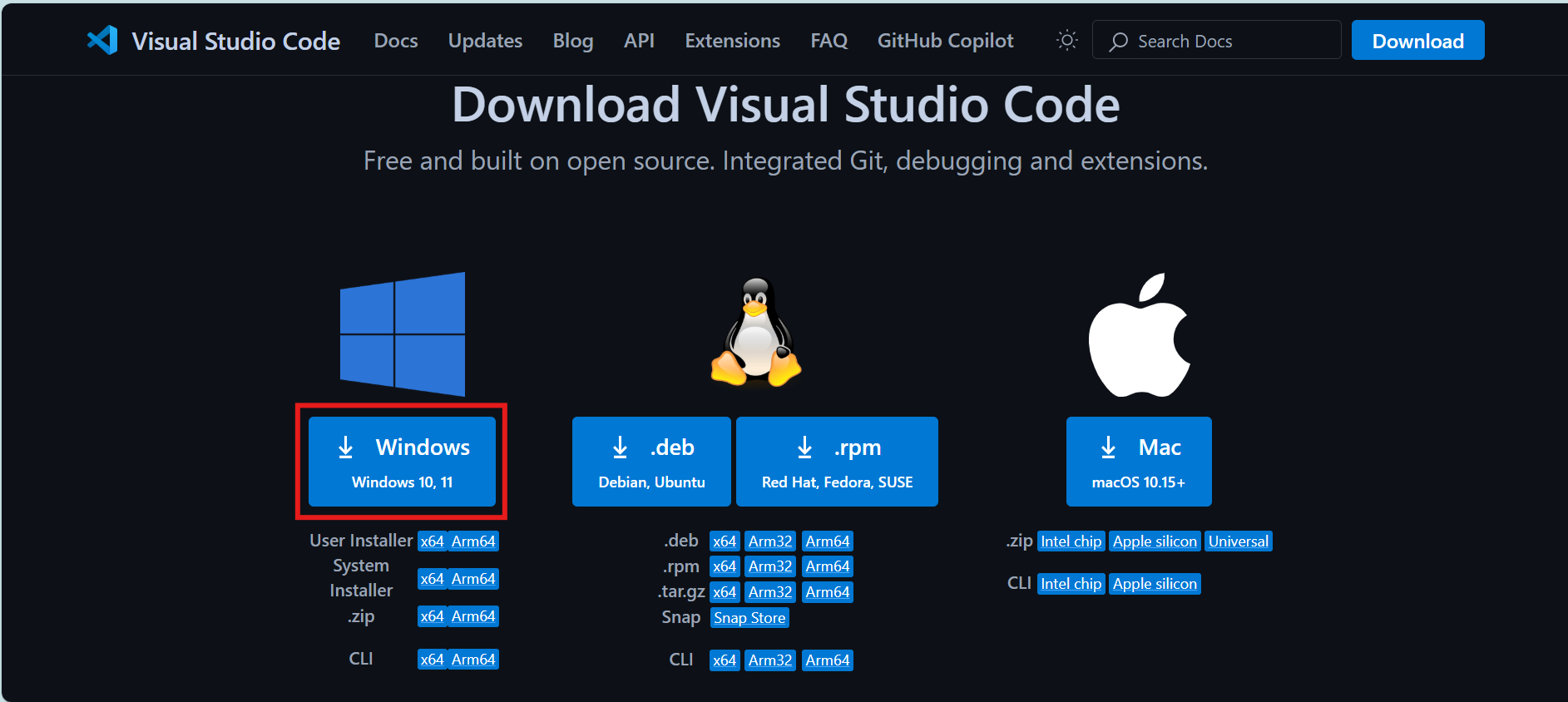Click the 'Snap' label text
1568x702 pixels.
(x=680, y=617)
